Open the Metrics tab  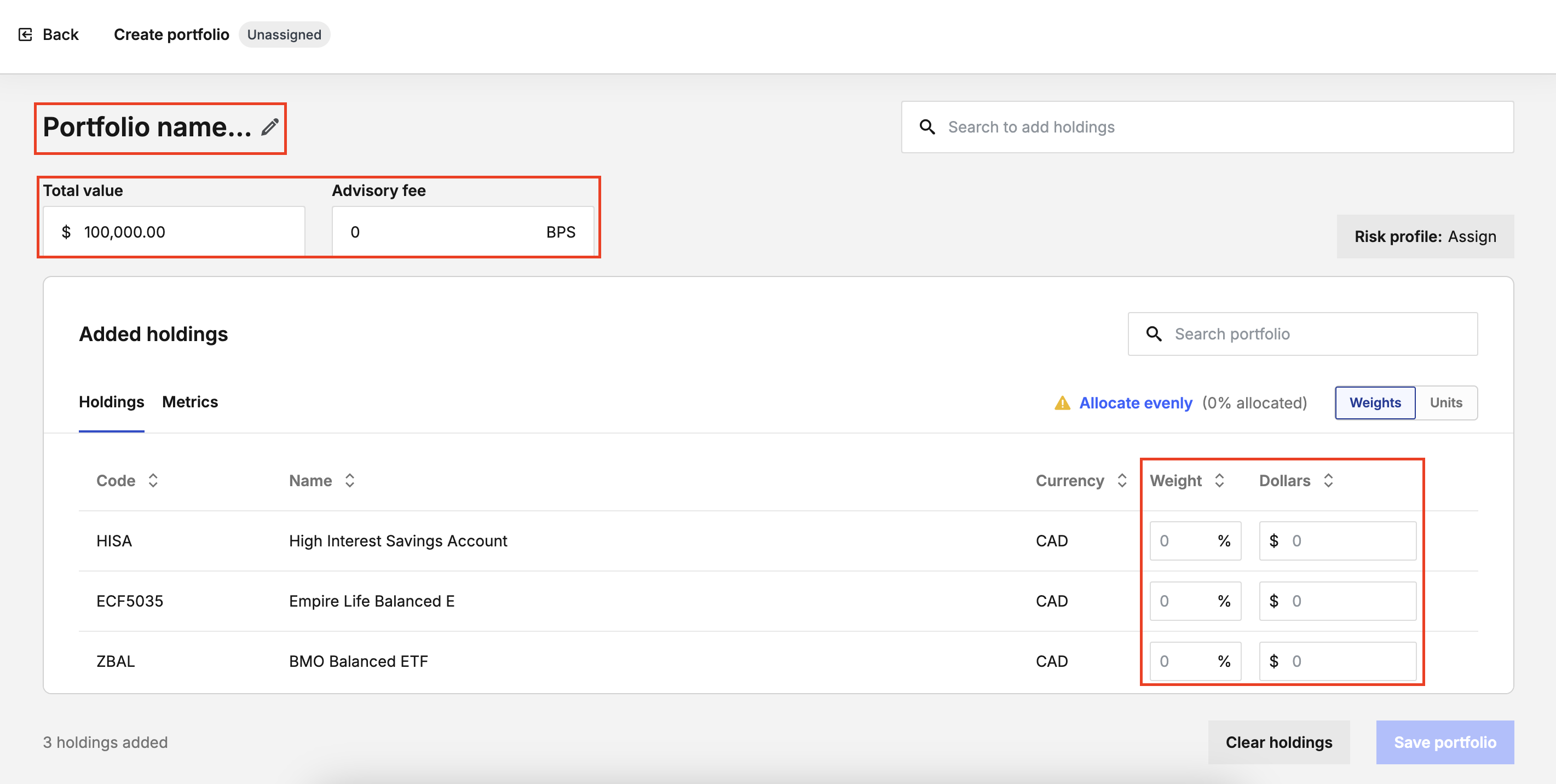click(x=189, y=402)
